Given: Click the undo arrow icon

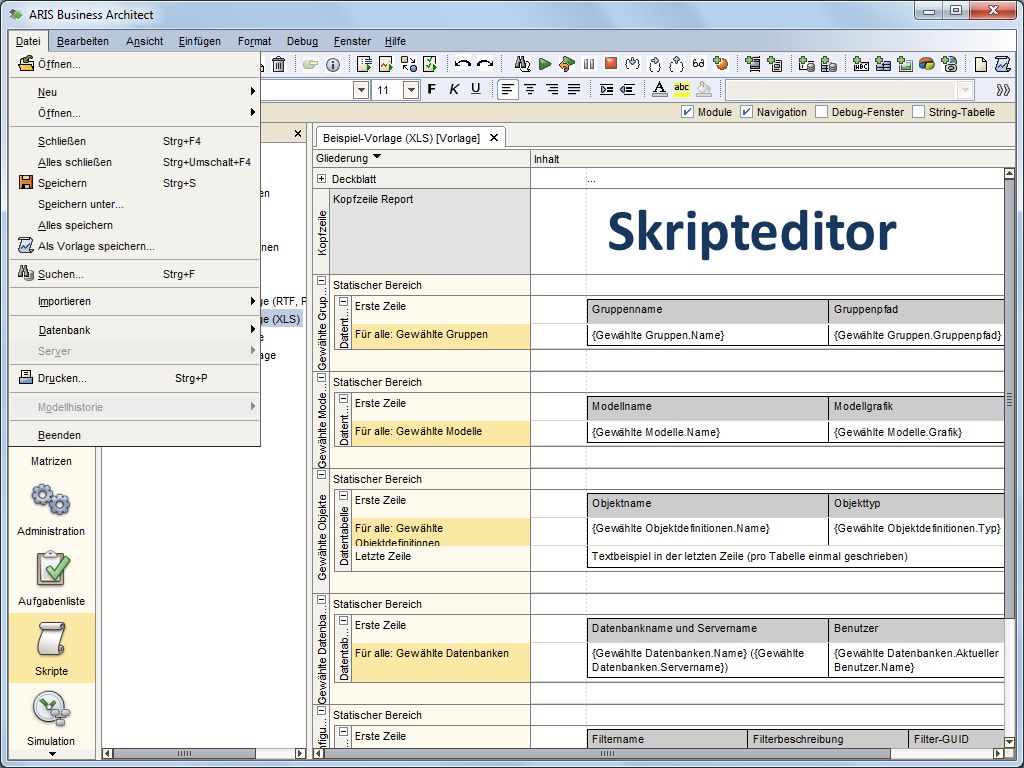Looking at the screenshot, I should [x=462, y=64].
